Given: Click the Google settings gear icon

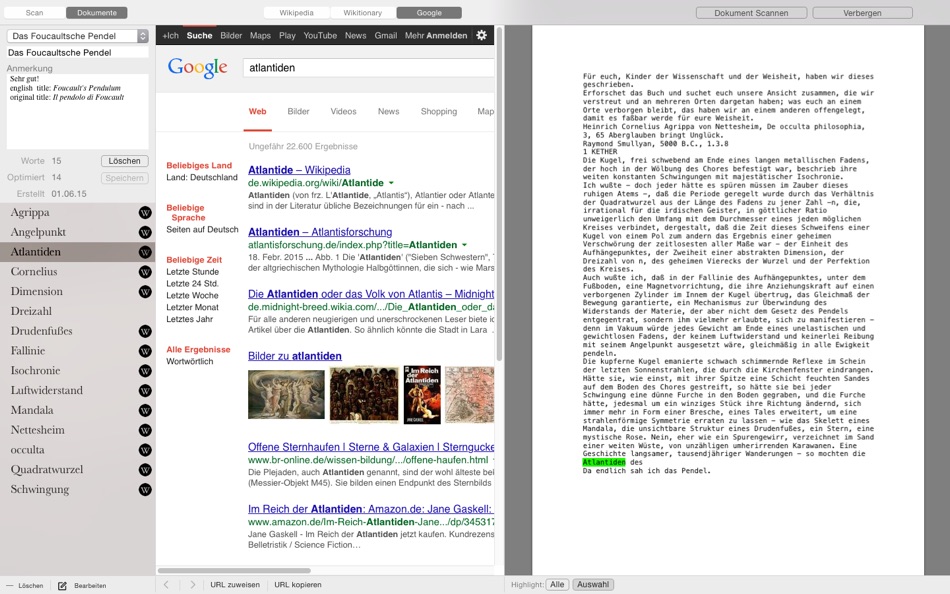Looking at the screenshot, I should [482, 34].
